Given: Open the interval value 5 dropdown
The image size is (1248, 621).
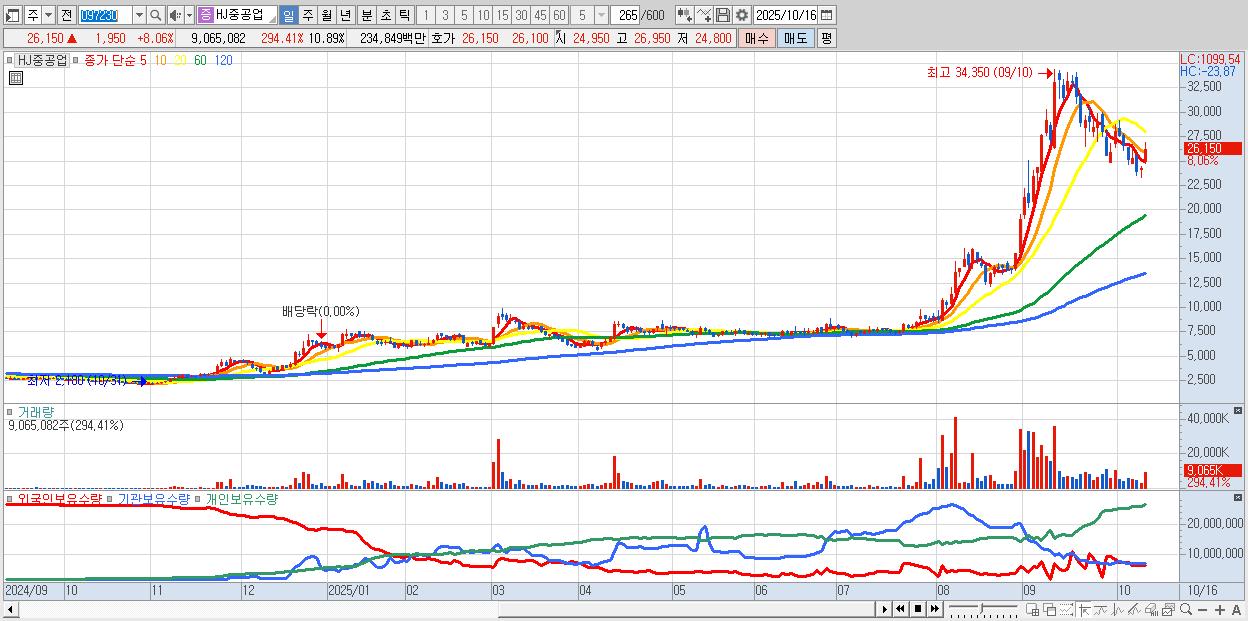Looking at the screenshot, I should (x=601, y=15).
